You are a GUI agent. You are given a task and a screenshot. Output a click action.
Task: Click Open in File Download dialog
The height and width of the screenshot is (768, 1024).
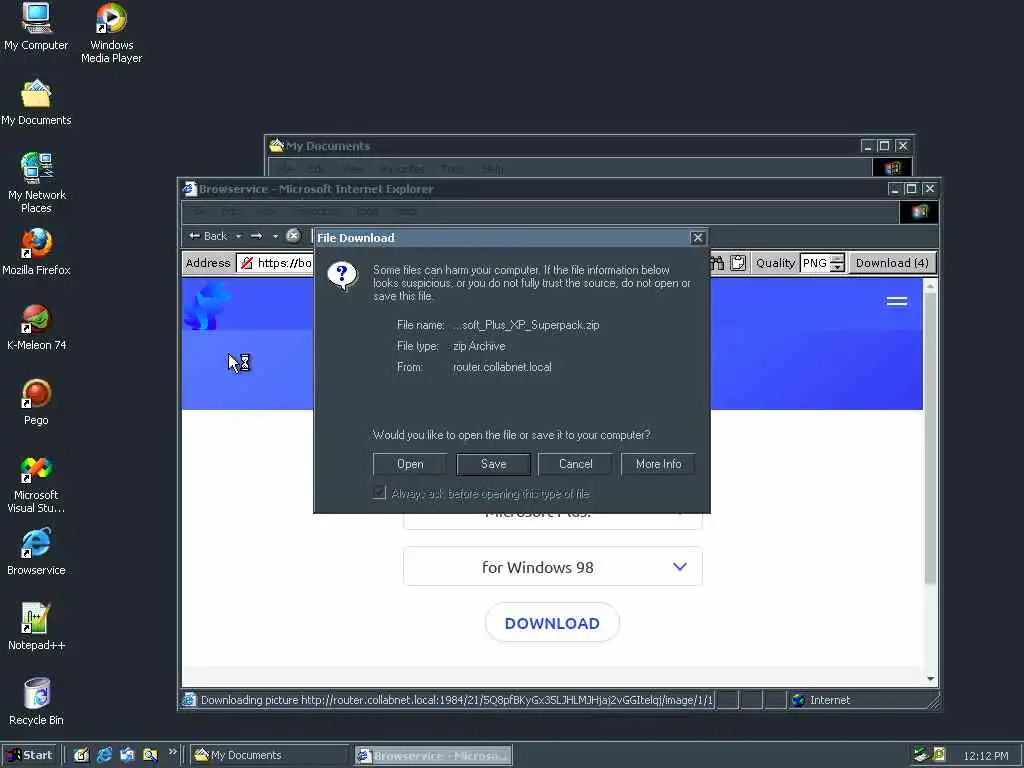pos(410,464)
